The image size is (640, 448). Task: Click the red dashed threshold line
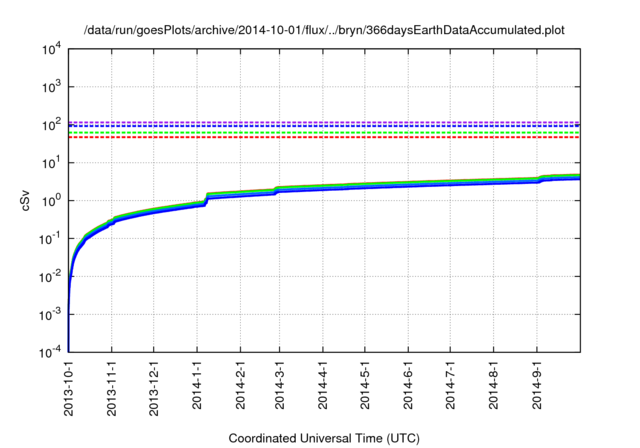coord(324,137)
